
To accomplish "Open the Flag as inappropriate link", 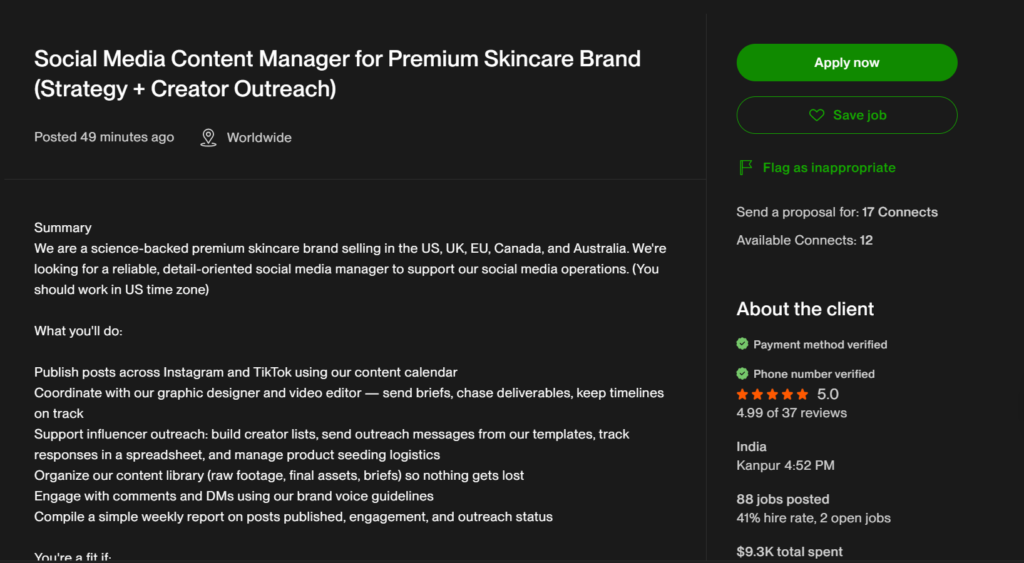I will 829,168.
